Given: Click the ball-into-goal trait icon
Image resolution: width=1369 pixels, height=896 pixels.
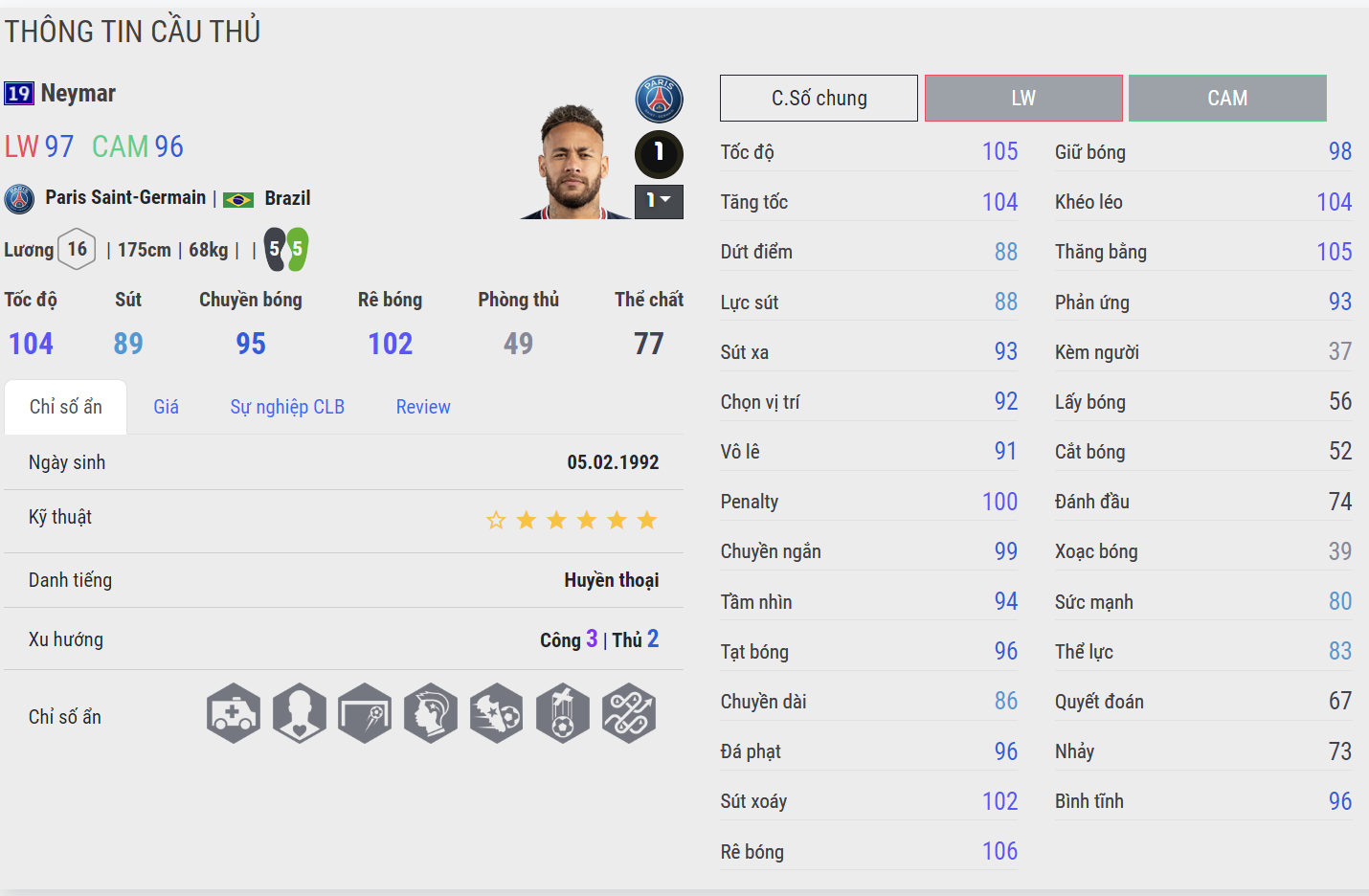Looking at the screenshot, I should [365, 713].
